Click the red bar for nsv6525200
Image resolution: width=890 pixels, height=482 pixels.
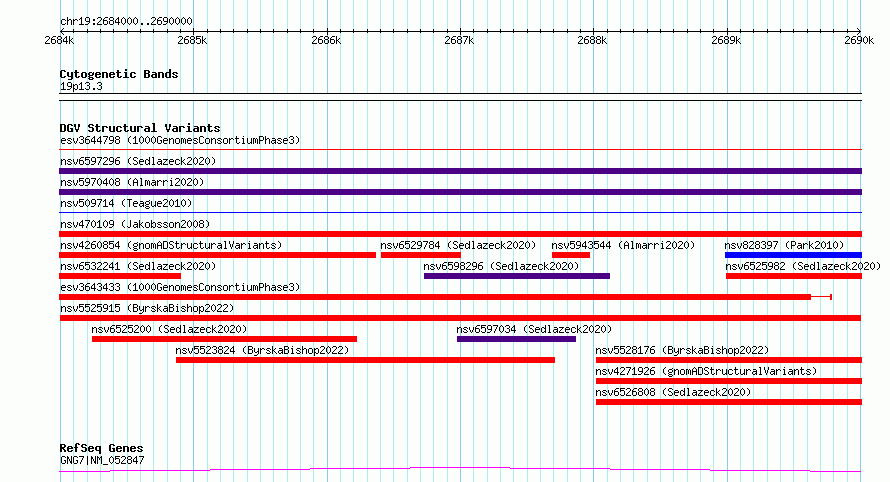click(x=224, y=339)
